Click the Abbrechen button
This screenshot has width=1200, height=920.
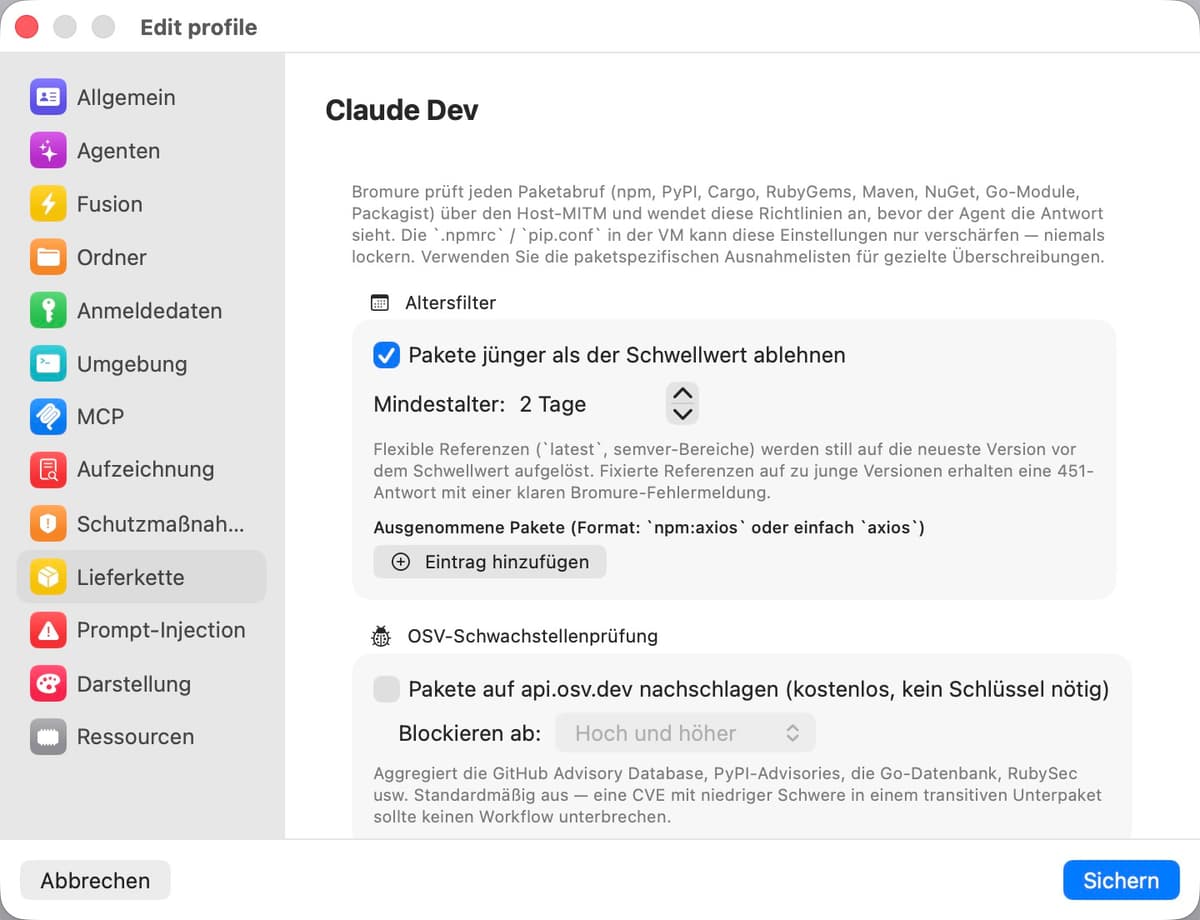coord(95,881)
